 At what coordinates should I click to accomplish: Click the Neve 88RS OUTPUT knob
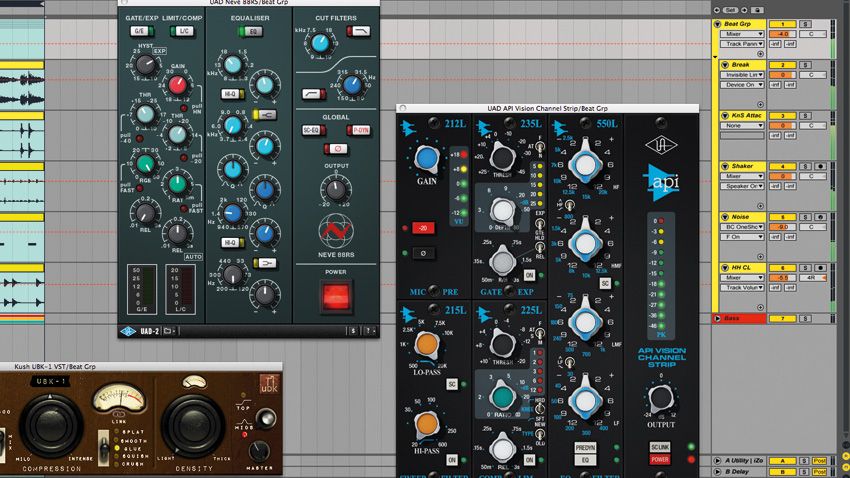coord(336,190)
